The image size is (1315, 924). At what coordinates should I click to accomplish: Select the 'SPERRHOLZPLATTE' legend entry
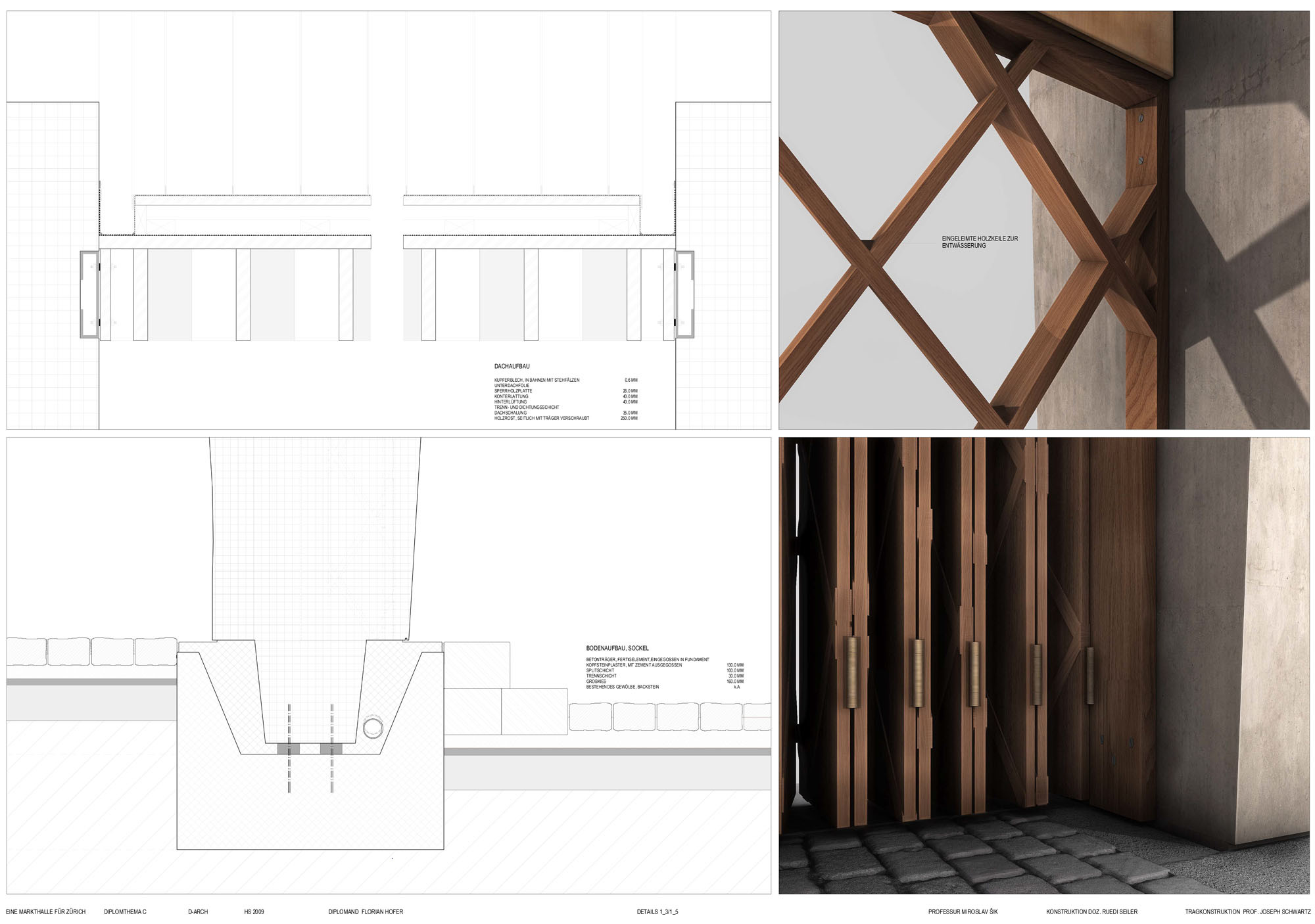(x=513, y=391)
